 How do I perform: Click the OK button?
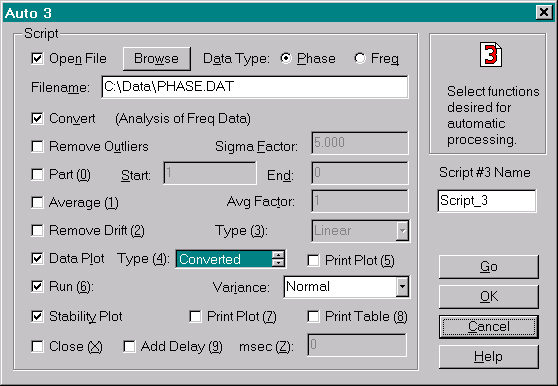tap(489, 297)
